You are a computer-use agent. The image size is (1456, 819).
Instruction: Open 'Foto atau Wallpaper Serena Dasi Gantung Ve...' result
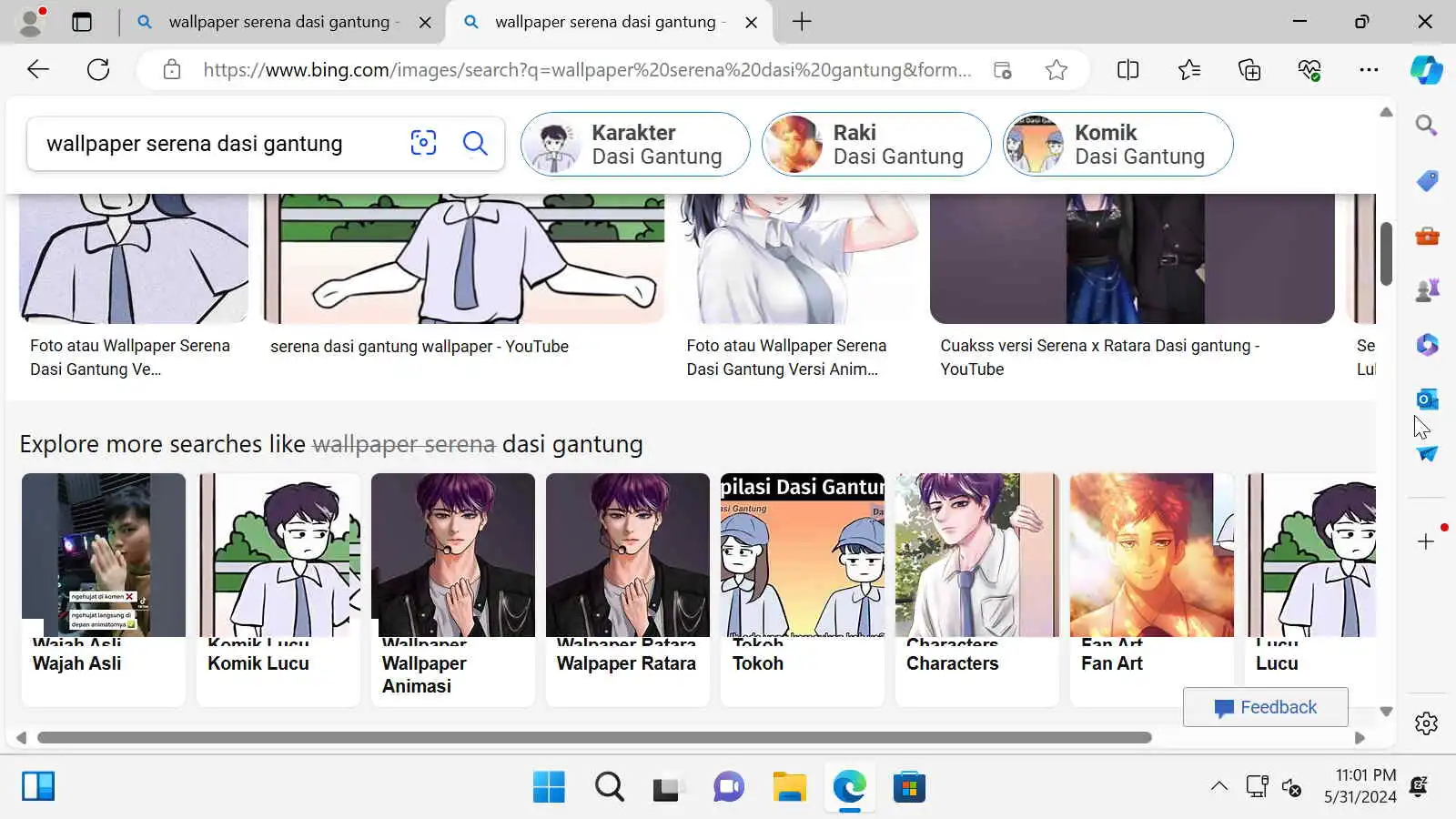[130, 358]
